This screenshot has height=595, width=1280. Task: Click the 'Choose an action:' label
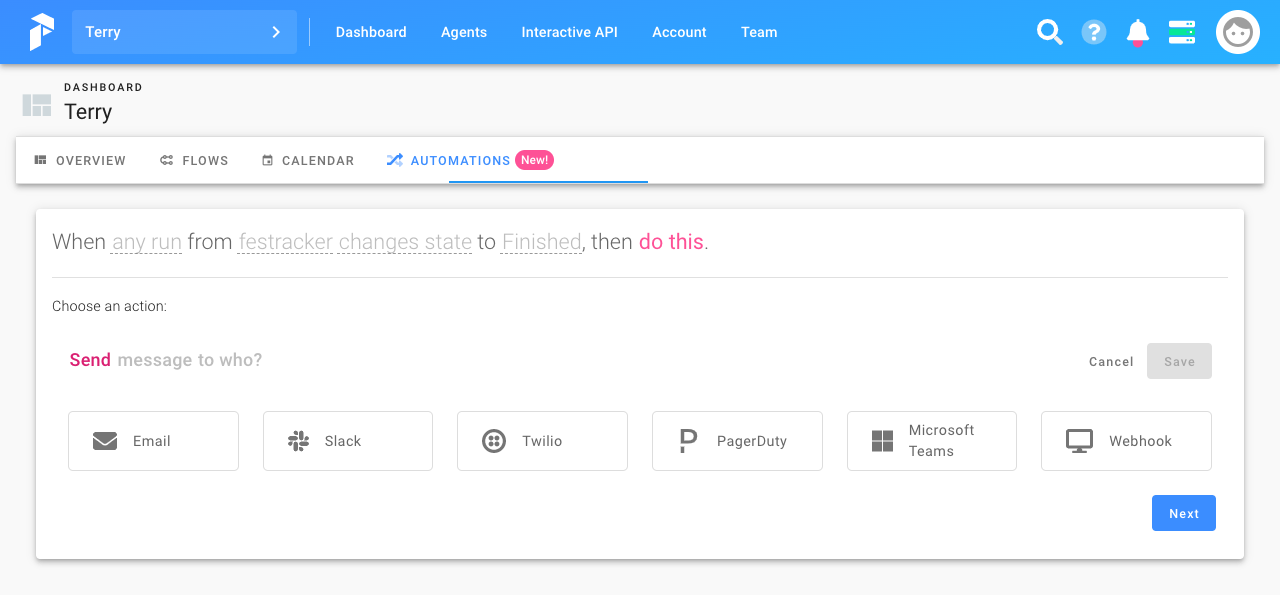[x=109, y=306]
